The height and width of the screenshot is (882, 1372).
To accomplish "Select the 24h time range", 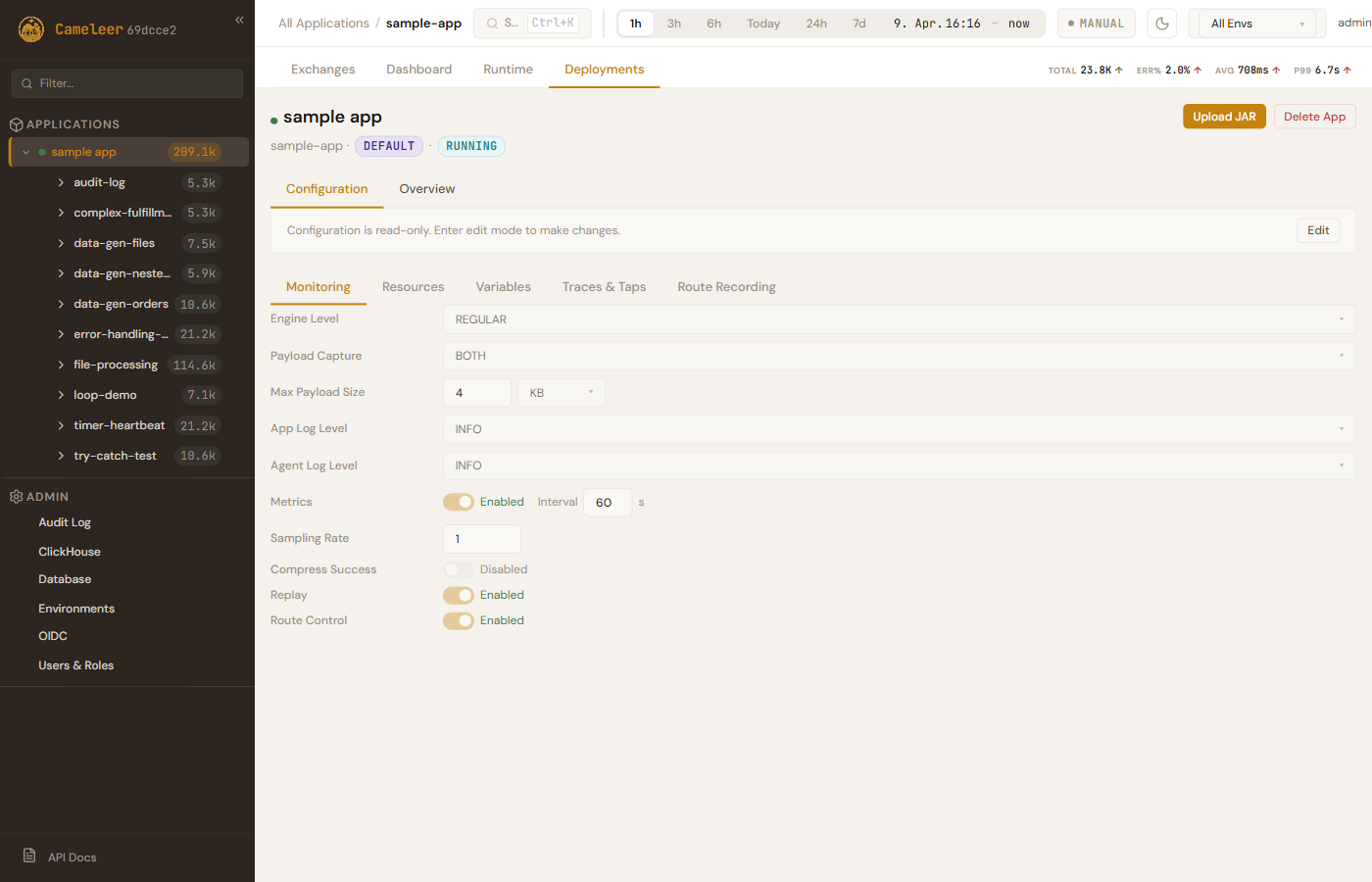I will click(816, 24).
